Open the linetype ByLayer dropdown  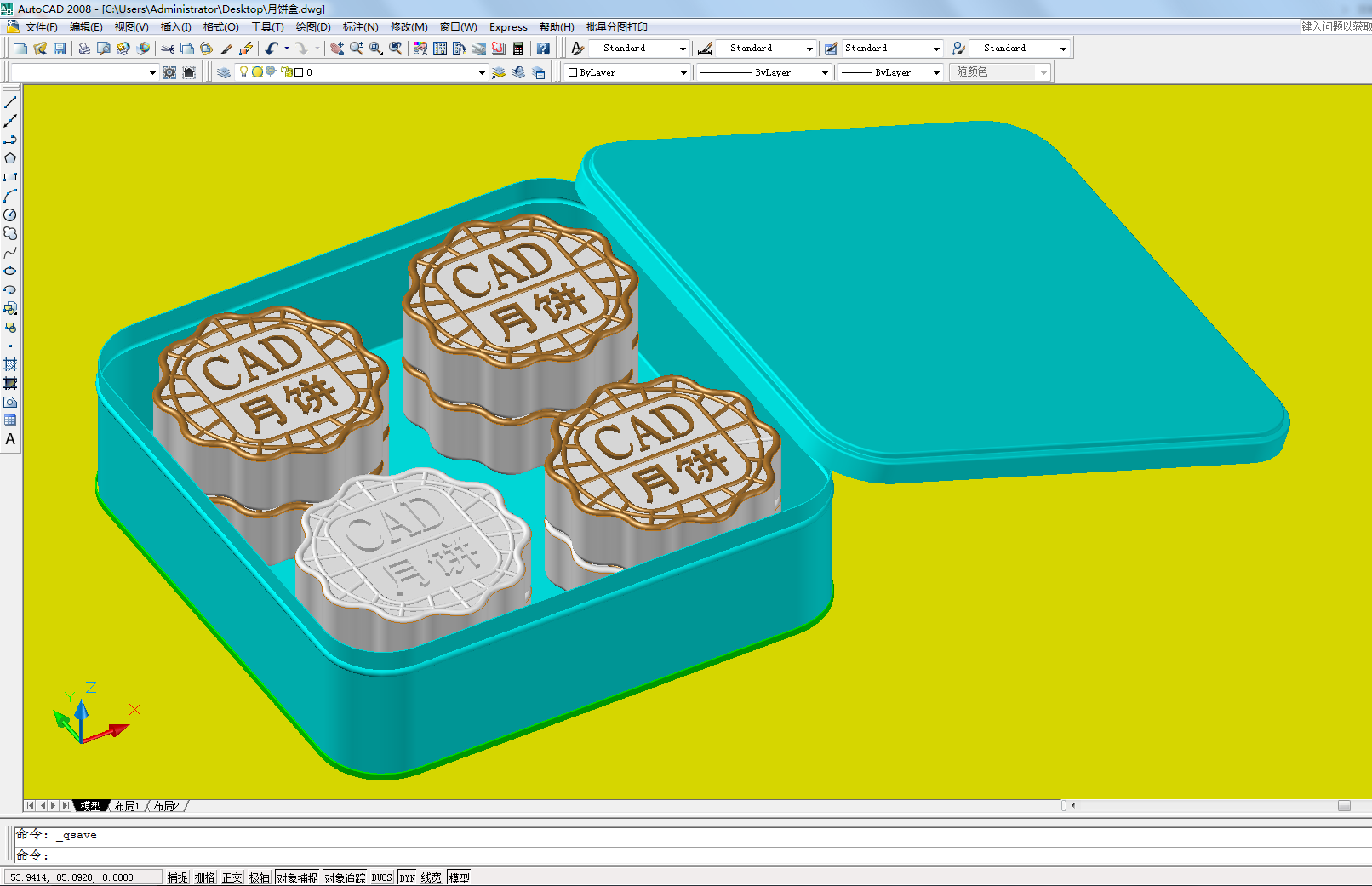point(825,72)
